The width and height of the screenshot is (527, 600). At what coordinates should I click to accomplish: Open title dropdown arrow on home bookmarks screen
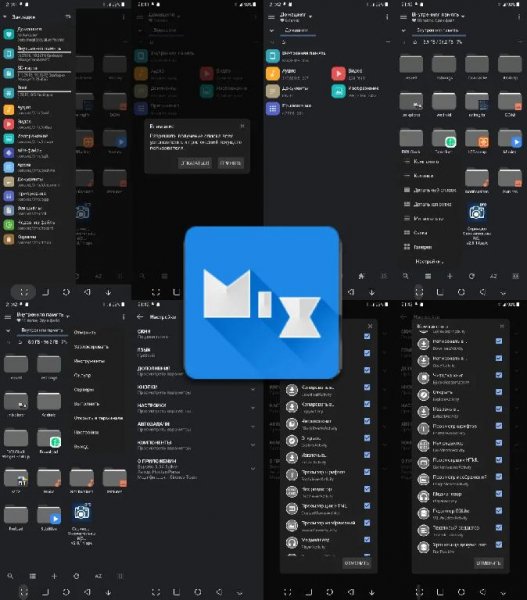click(310, 17)
